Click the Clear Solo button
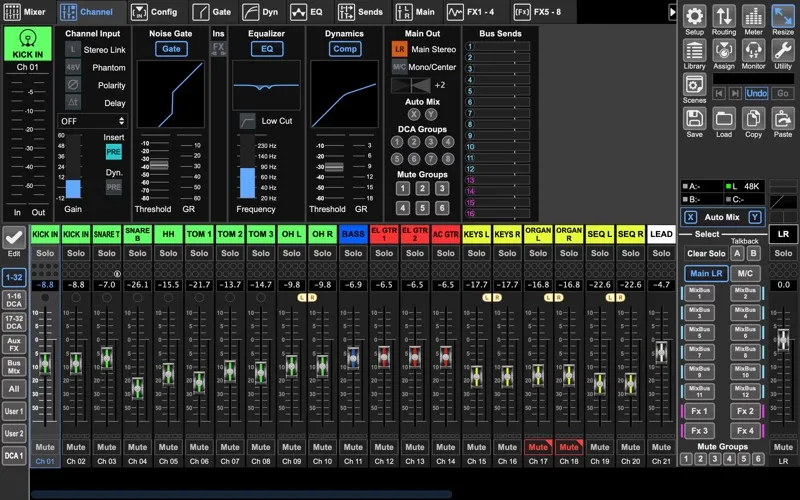 pos(706,254)
